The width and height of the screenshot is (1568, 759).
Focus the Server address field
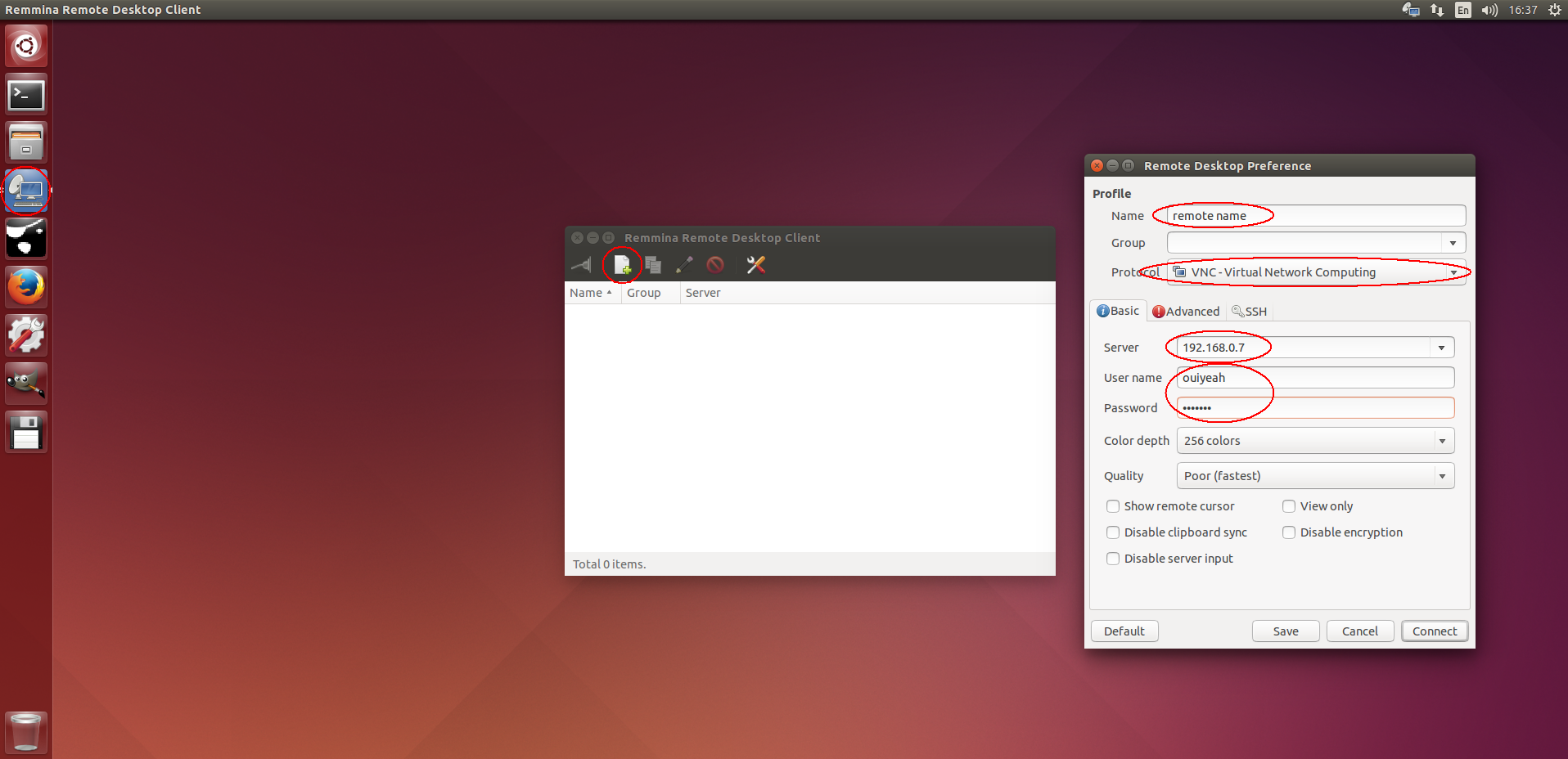pyautogui.click(x=1304, y=348)
